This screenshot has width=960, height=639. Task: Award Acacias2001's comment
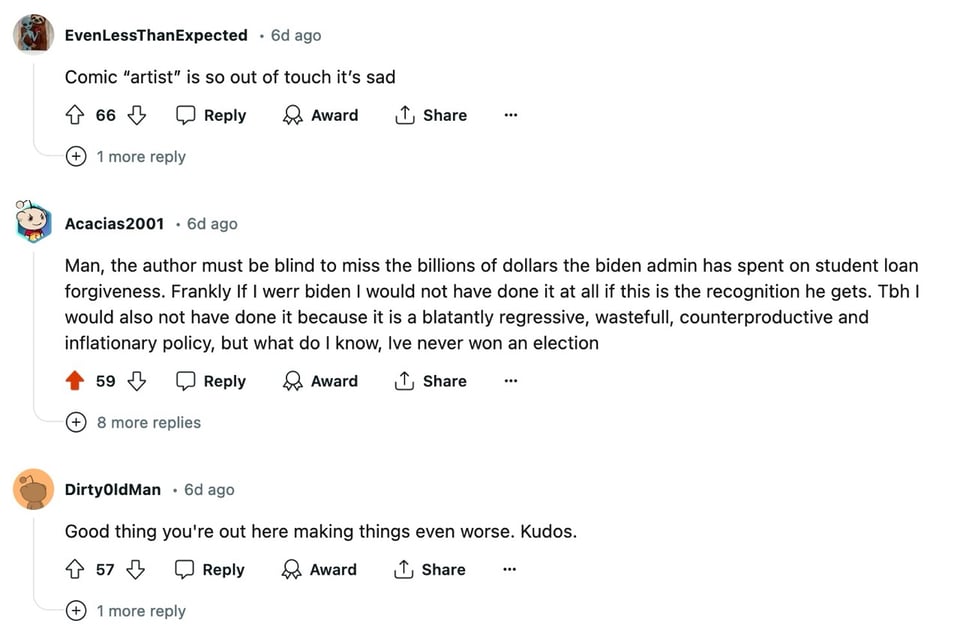coord(321,381)
